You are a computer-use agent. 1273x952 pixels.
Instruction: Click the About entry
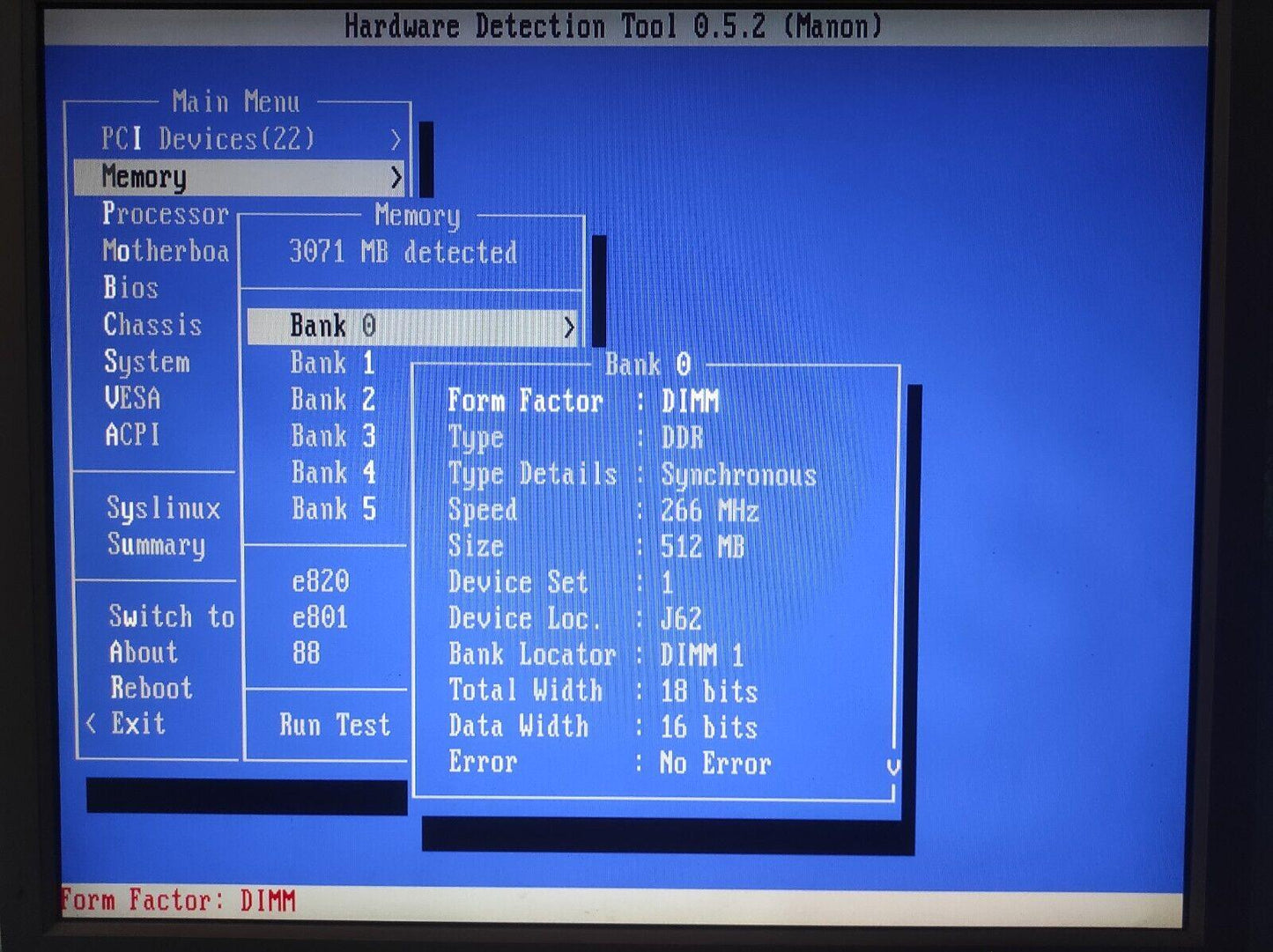(143, 653)
